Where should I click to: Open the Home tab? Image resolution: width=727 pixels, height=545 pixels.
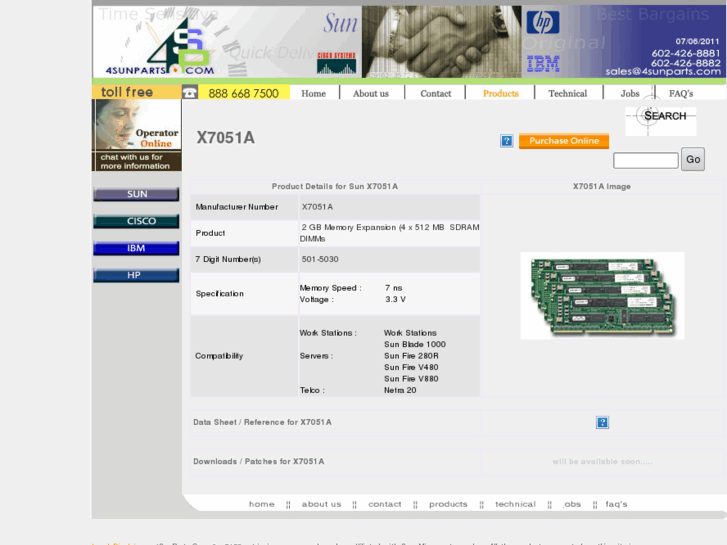(313, 93)
